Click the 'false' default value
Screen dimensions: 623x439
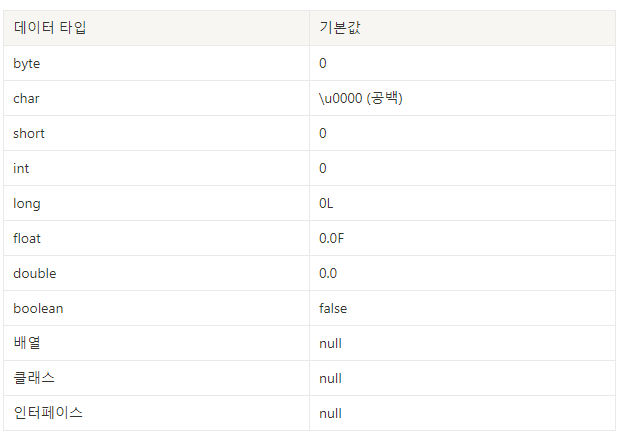click(333, 308)
